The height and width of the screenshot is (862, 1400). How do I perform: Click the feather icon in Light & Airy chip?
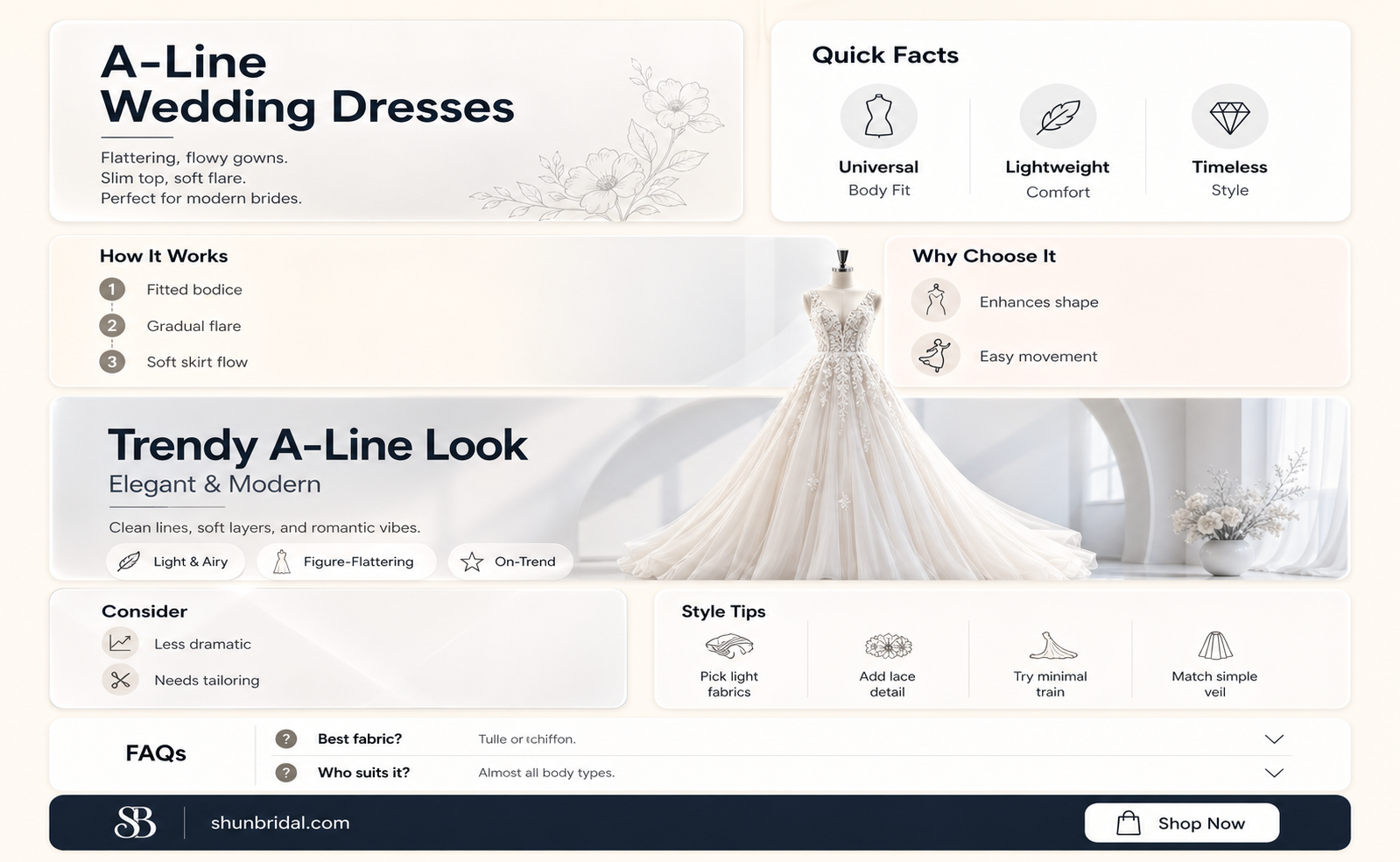[x=129, y=562]
